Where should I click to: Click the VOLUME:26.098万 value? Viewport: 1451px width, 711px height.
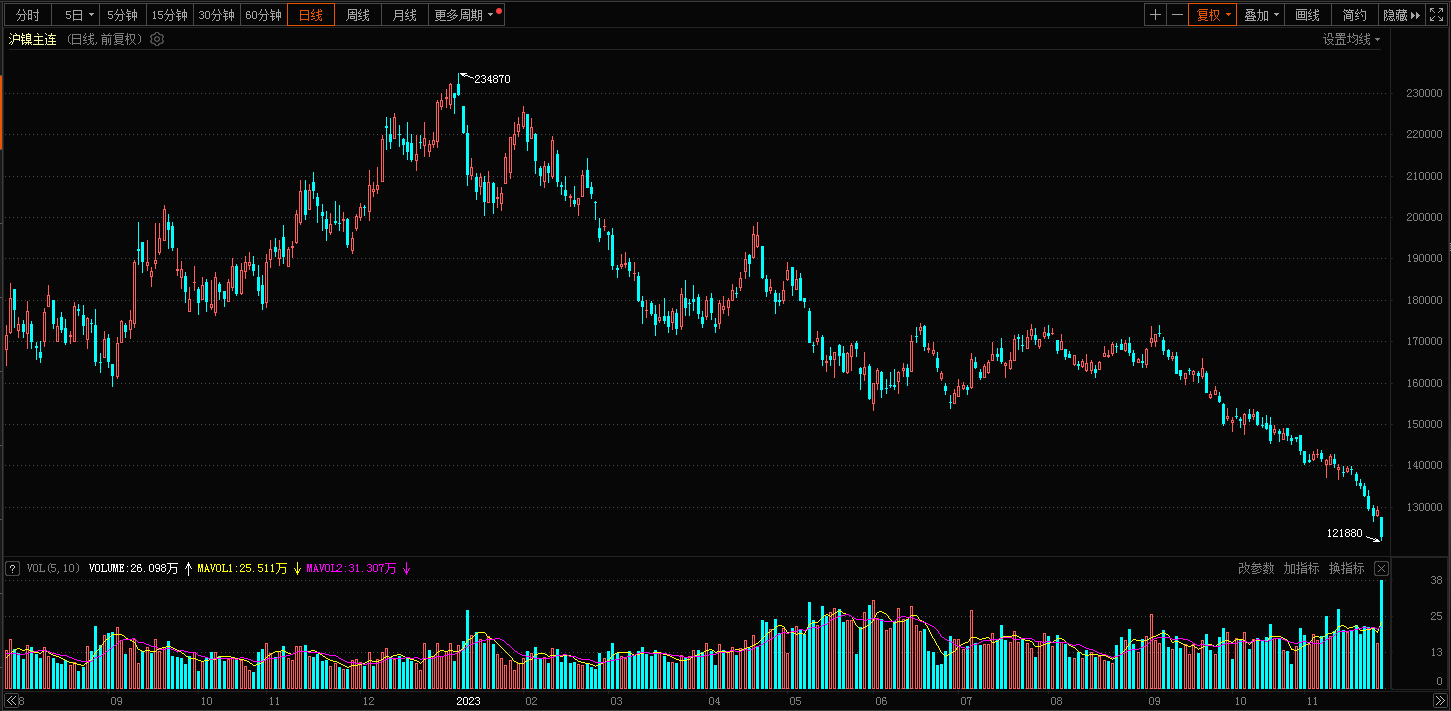(134, 568)
